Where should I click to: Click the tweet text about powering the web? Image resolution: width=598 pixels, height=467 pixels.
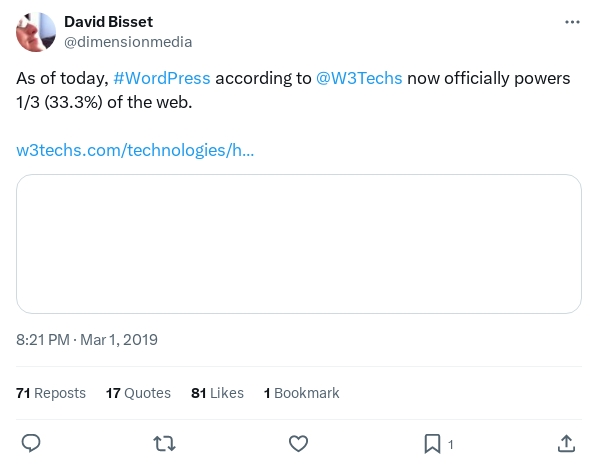[x=293, y=90]
